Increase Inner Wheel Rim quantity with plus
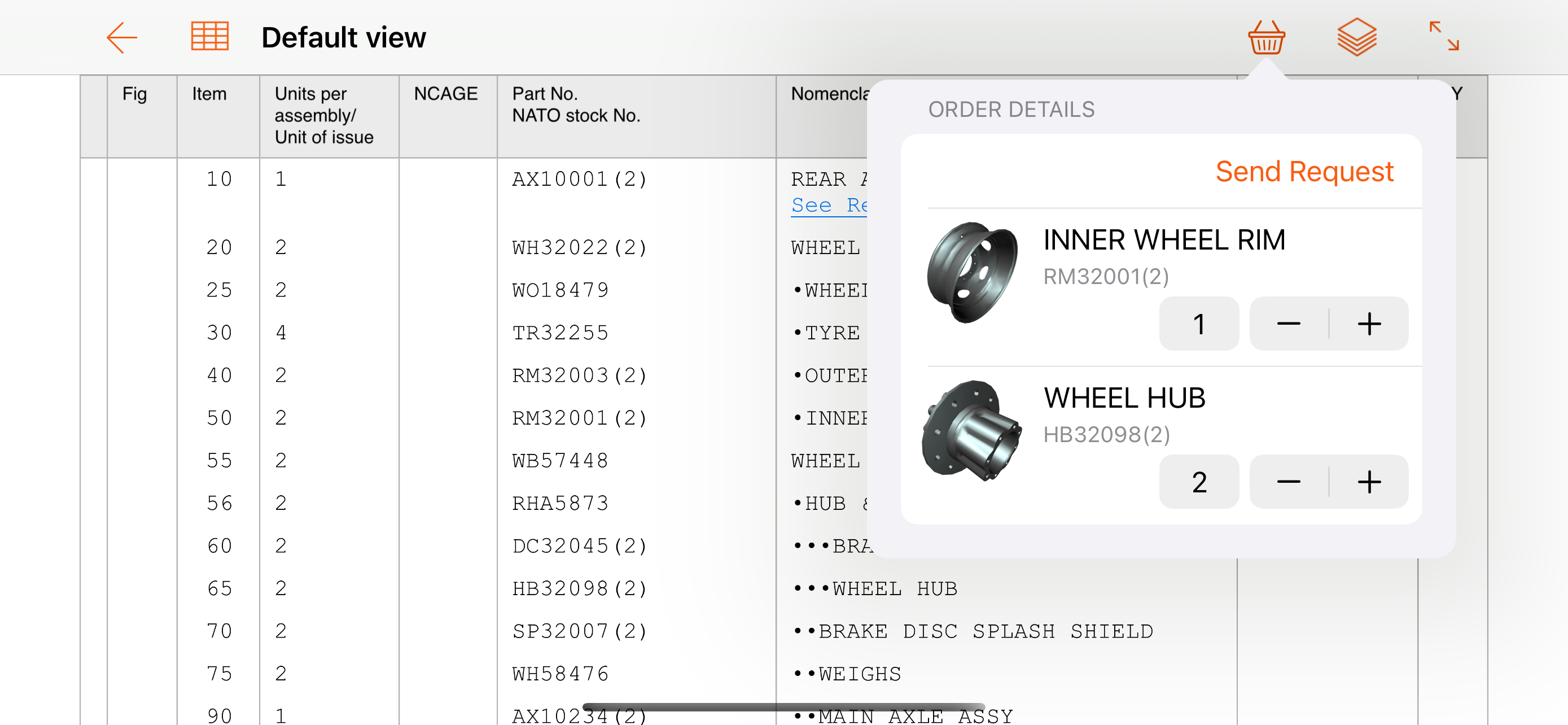The image size is (1568, 725). pos(1369,324)
